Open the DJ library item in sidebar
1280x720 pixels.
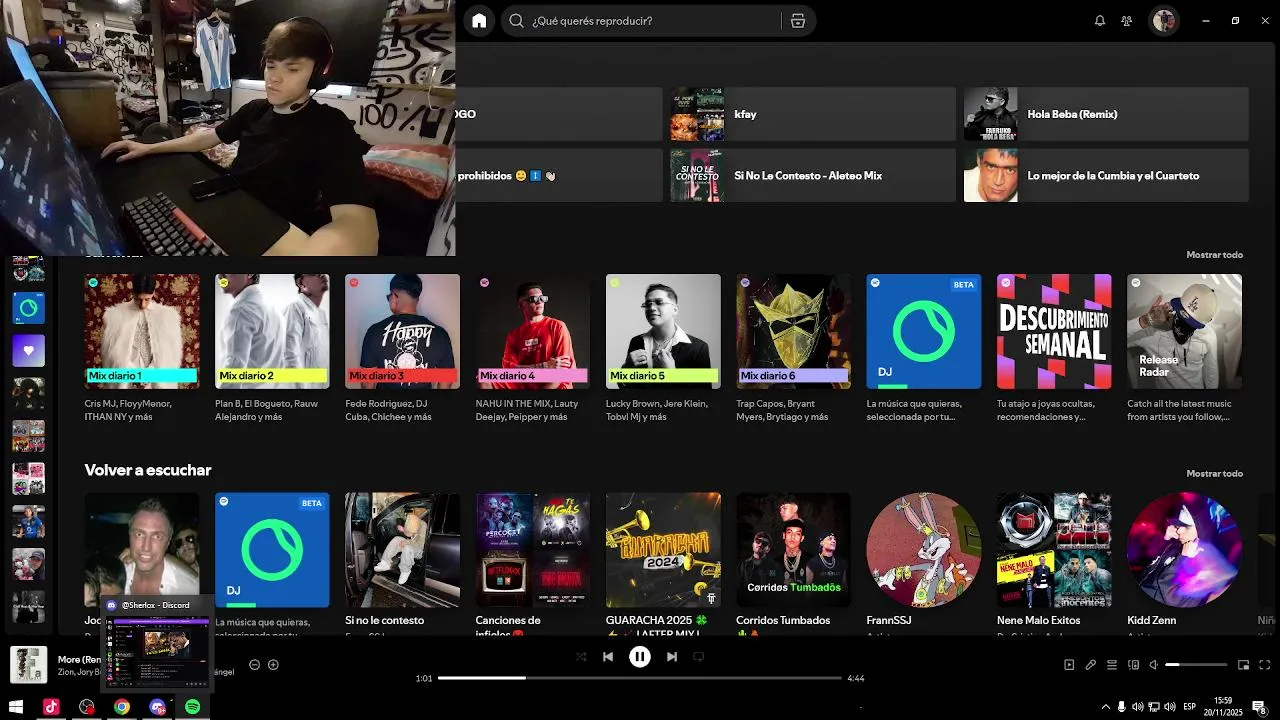pos(28,308)
